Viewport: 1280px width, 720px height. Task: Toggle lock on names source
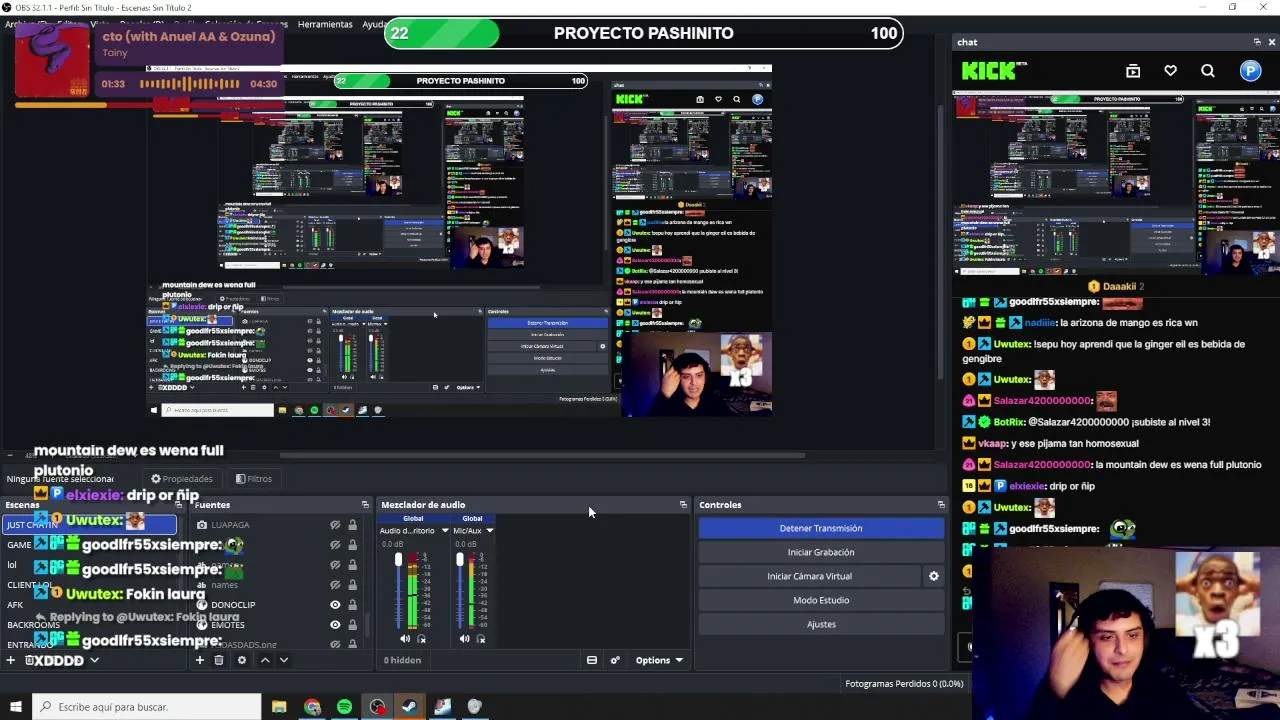(352, 585)
